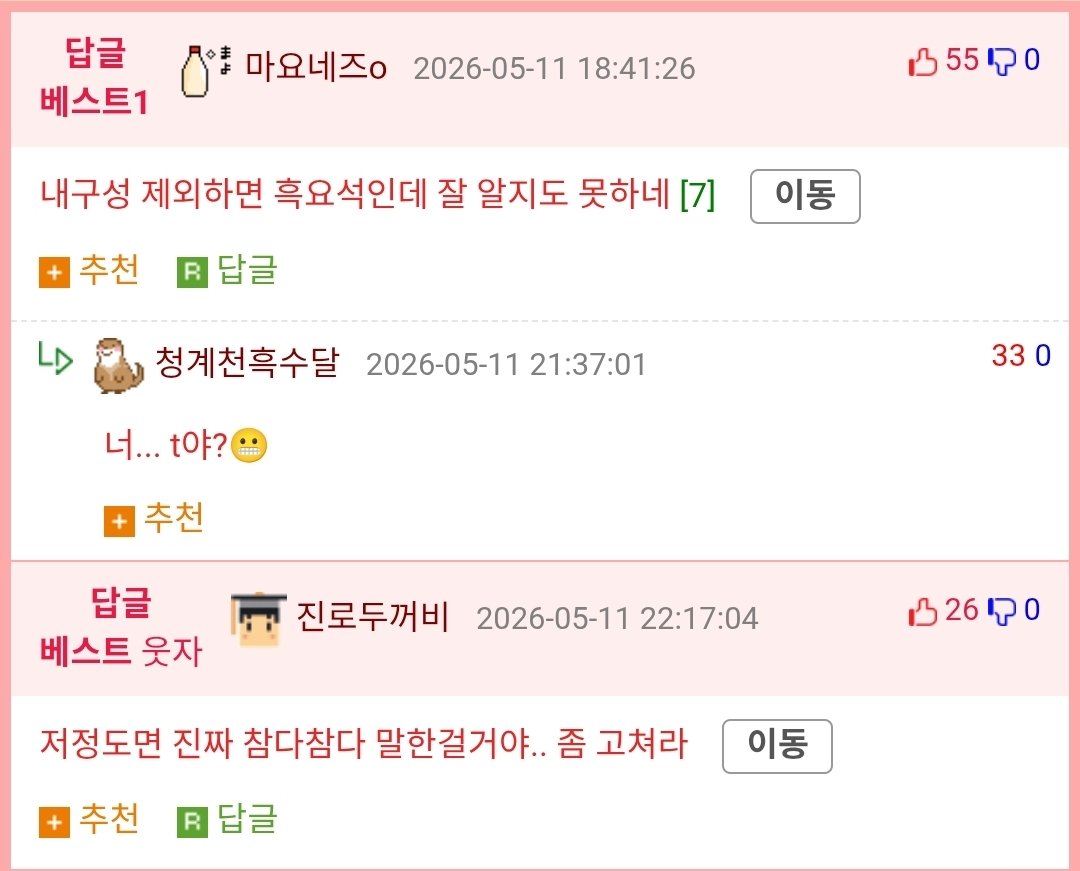1080x871 pixels.
Task: Click the thumbs-up icon on 진로두꺼비's comment
Action: (x=923, y=611)
